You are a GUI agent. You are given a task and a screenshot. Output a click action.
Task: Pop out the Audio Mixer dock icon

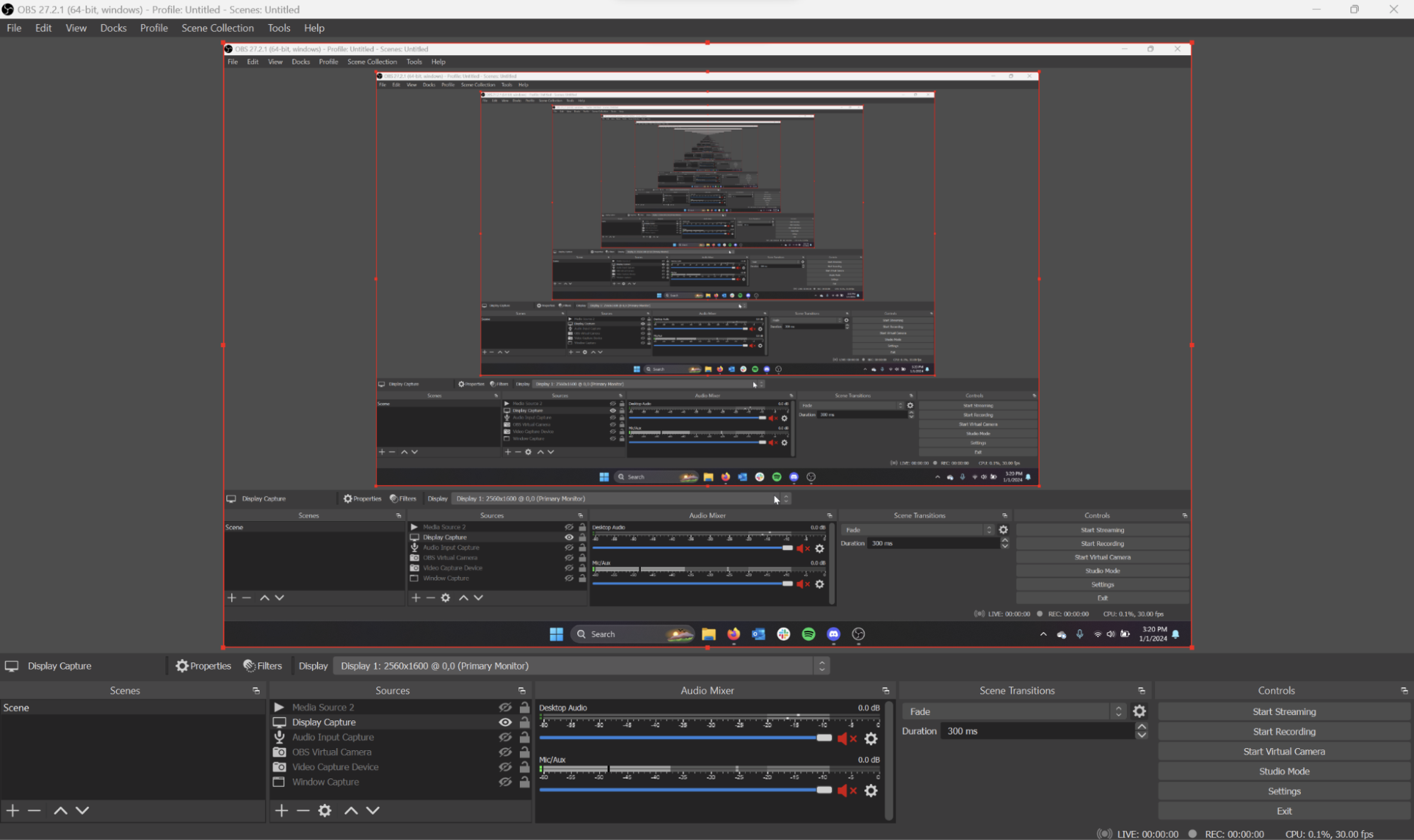[885, 691]
